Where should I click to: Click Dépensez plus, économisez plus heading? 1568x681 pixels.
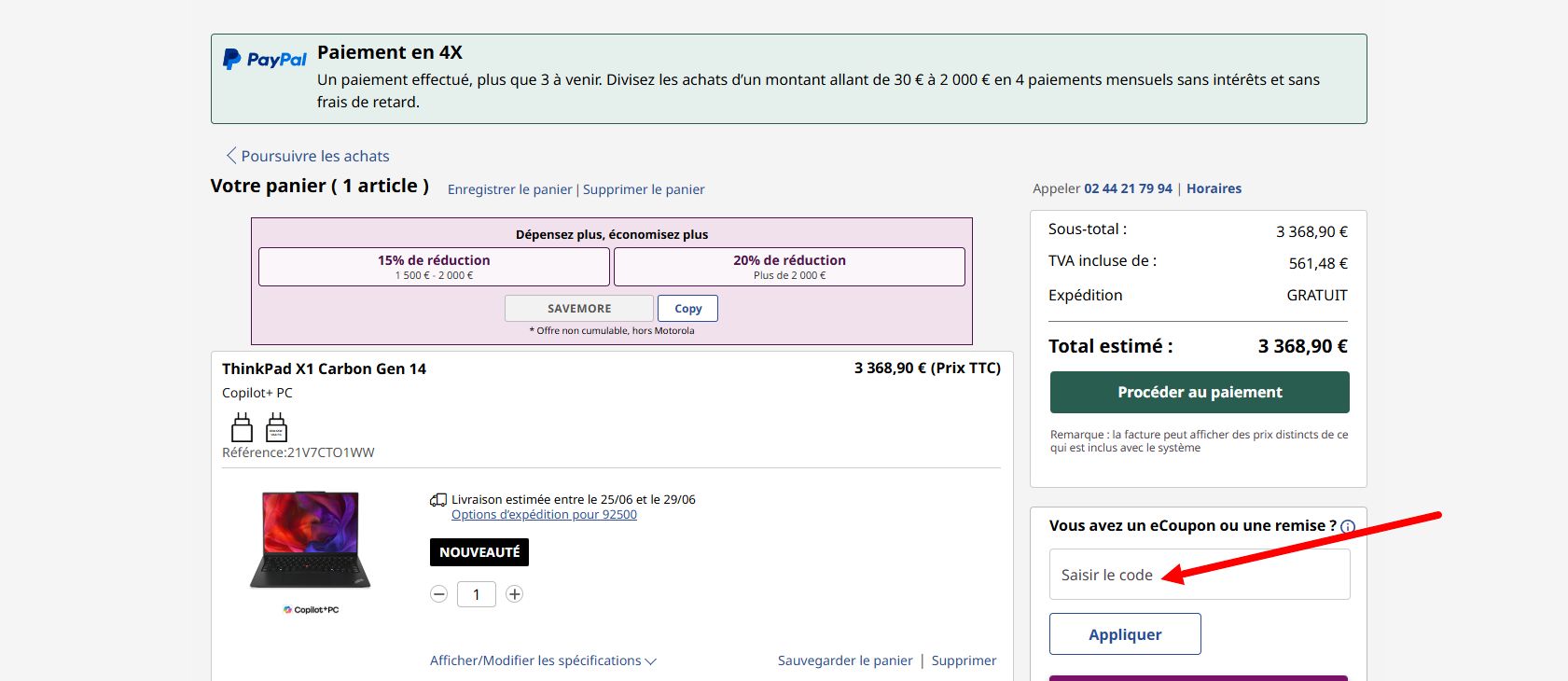(x=612, y=235)
